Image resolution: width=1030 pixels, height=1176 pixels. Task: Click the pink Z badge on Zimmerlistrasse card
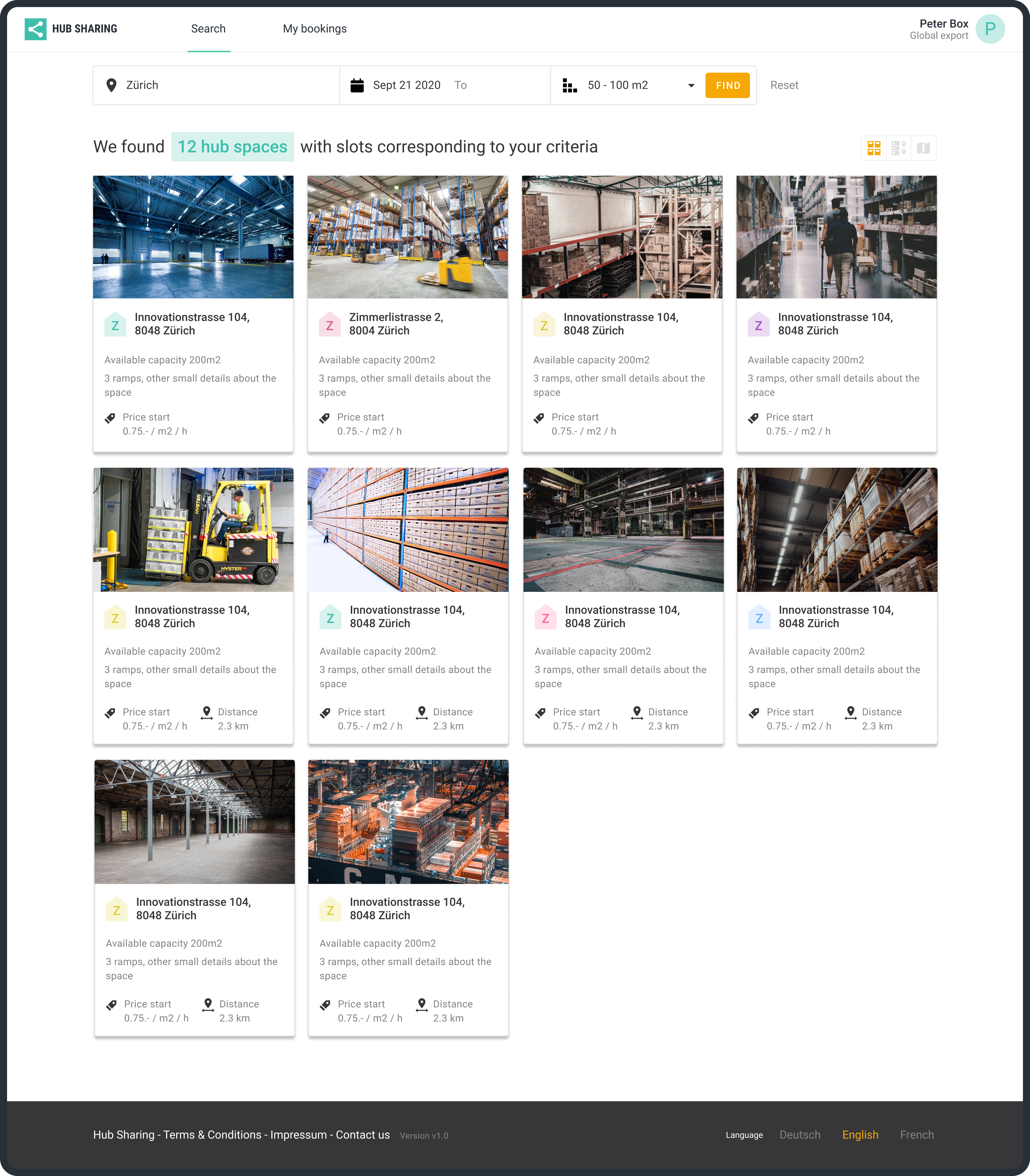click(329, 325)
